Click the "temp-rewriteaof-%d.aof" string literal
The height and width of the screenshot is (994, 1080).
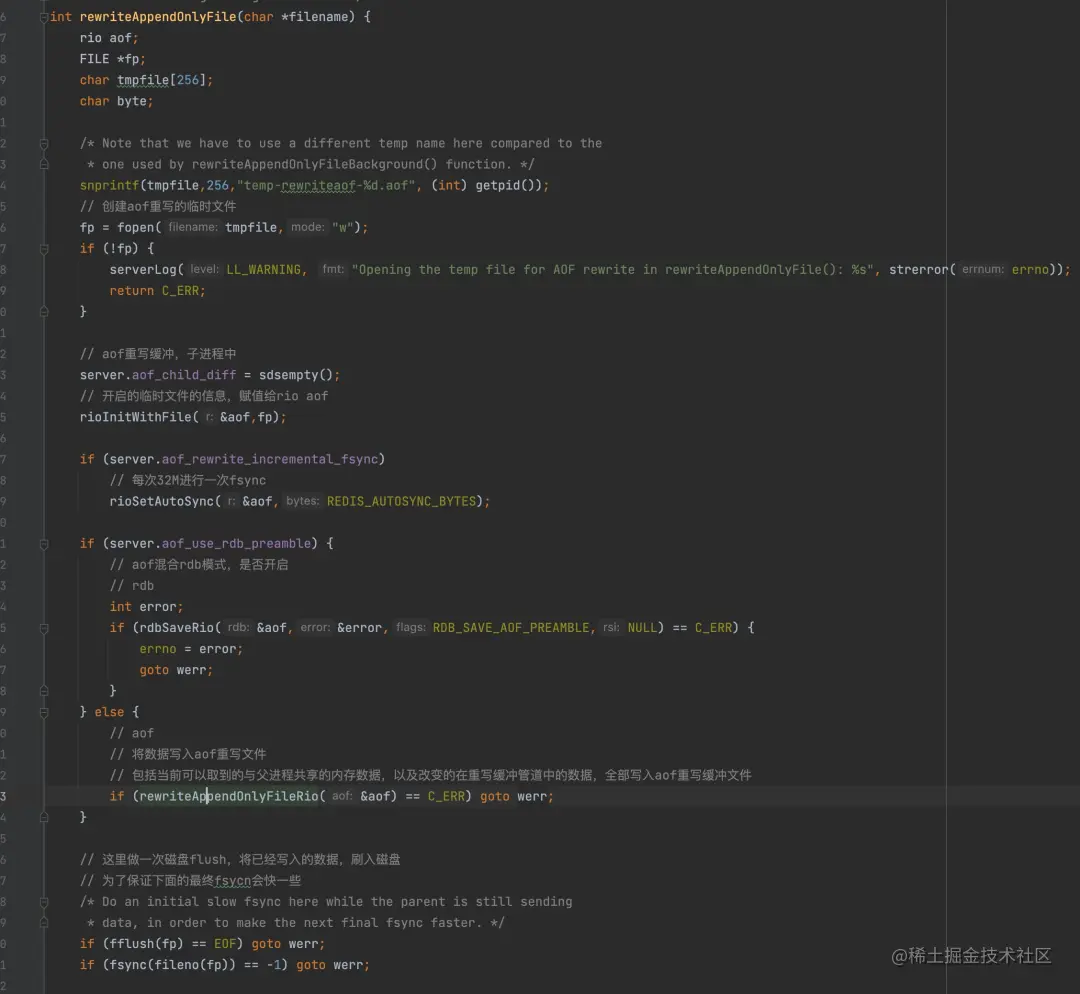point(326,185)
